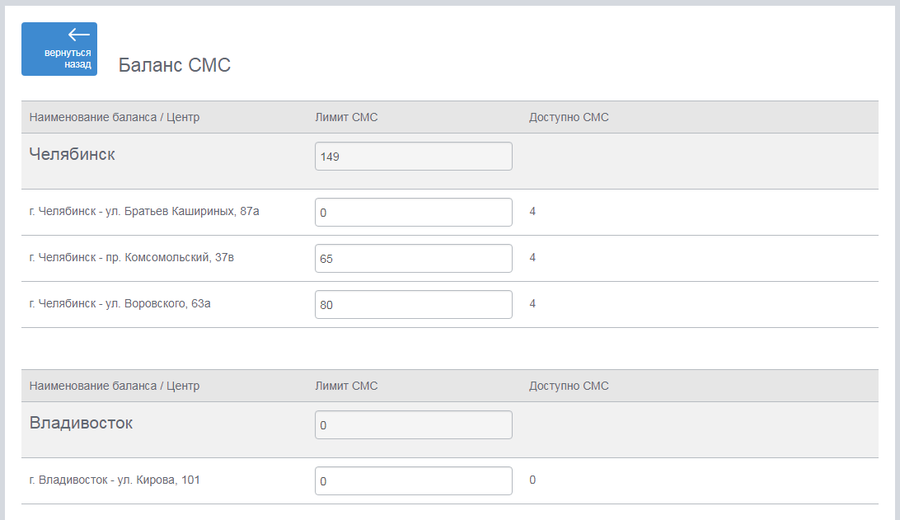The height and width of the screenshot is (520, 900).
Task: Click 'Лимит СМС' header in Владивосток table
Action: 346,386
